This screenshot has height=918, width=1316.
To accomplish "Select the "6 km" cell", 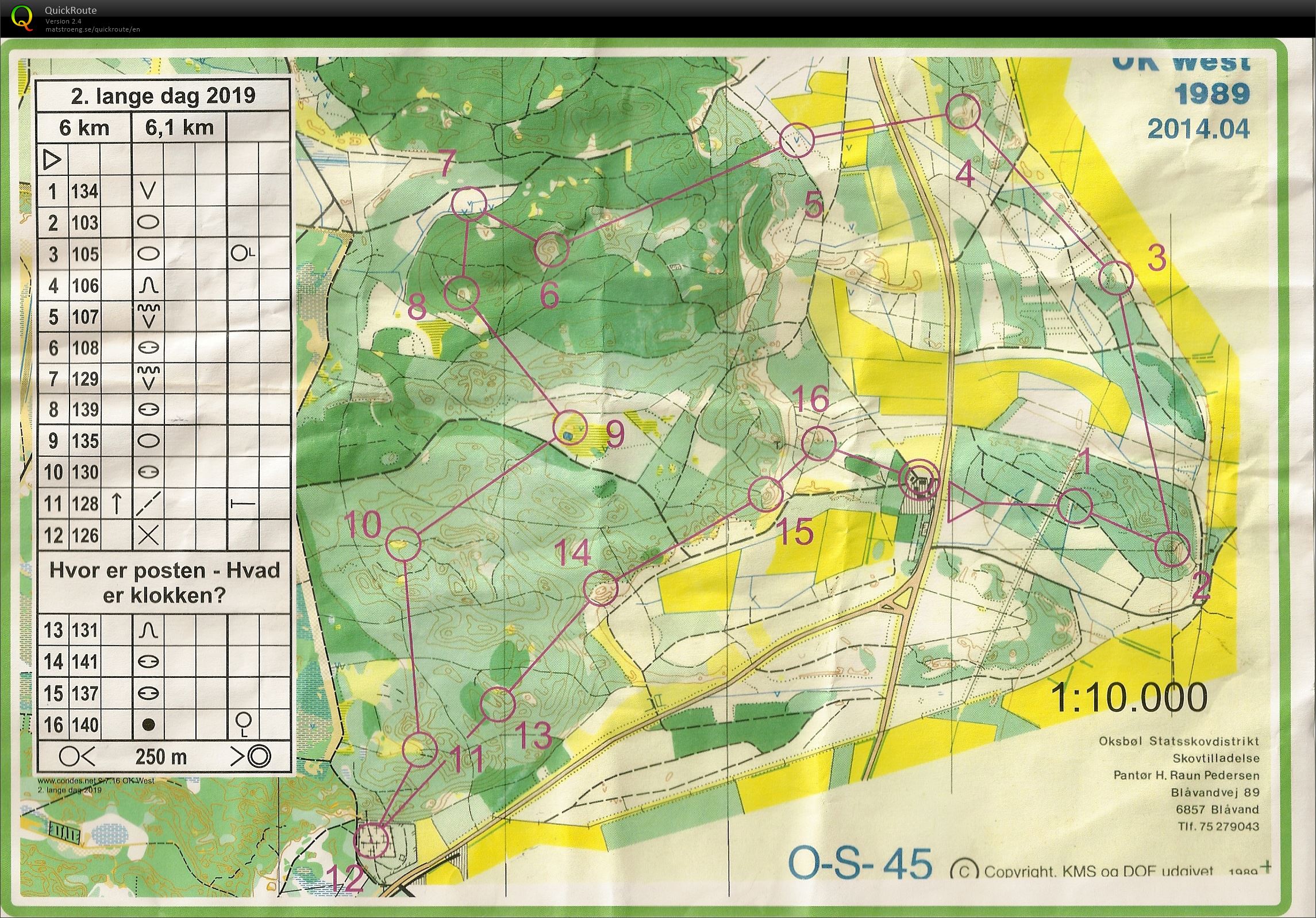I will click(x=84, y=128).
